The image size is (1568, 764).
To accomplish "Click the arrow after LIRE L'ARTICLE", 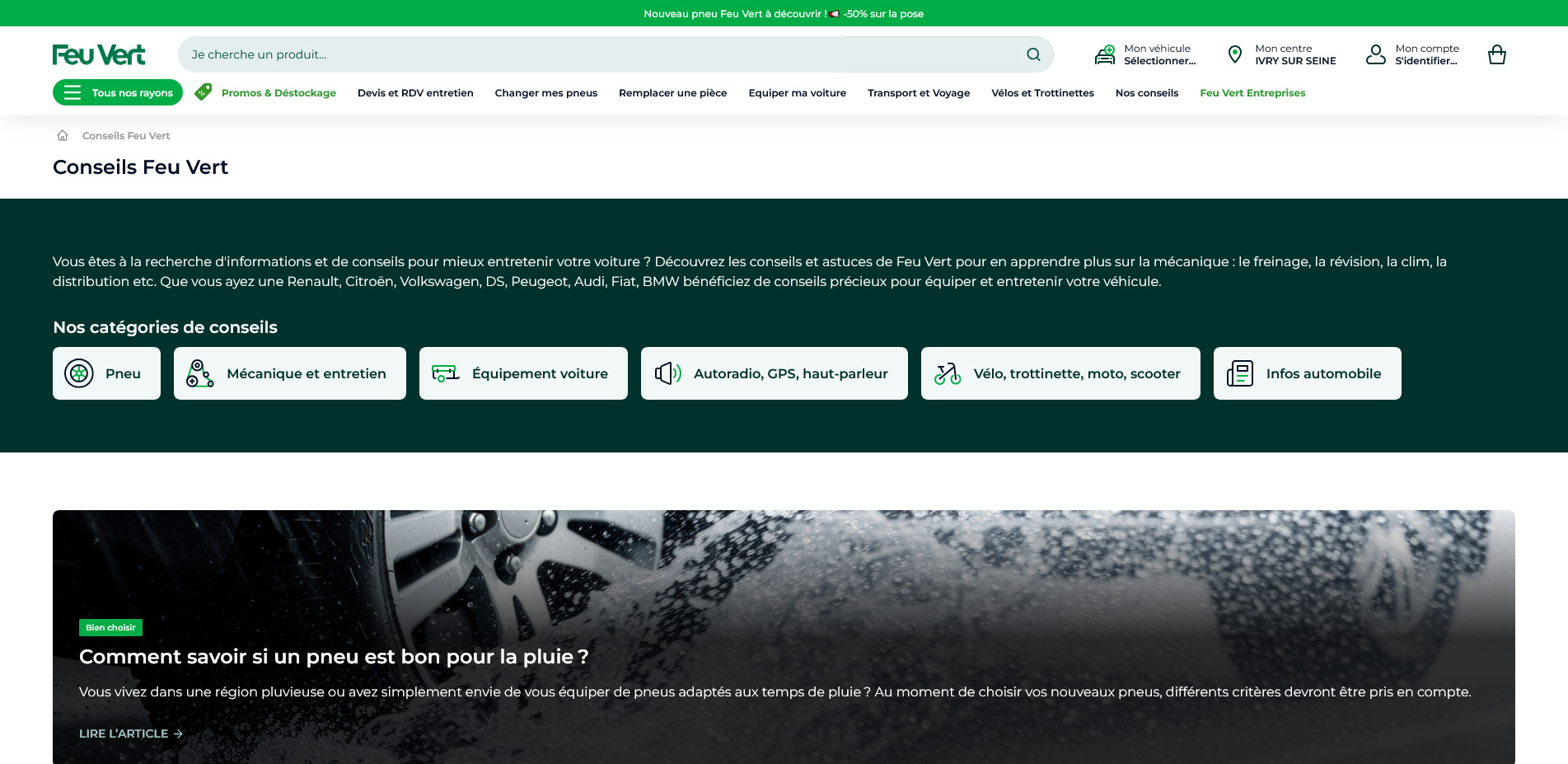I will pos(178,734).
